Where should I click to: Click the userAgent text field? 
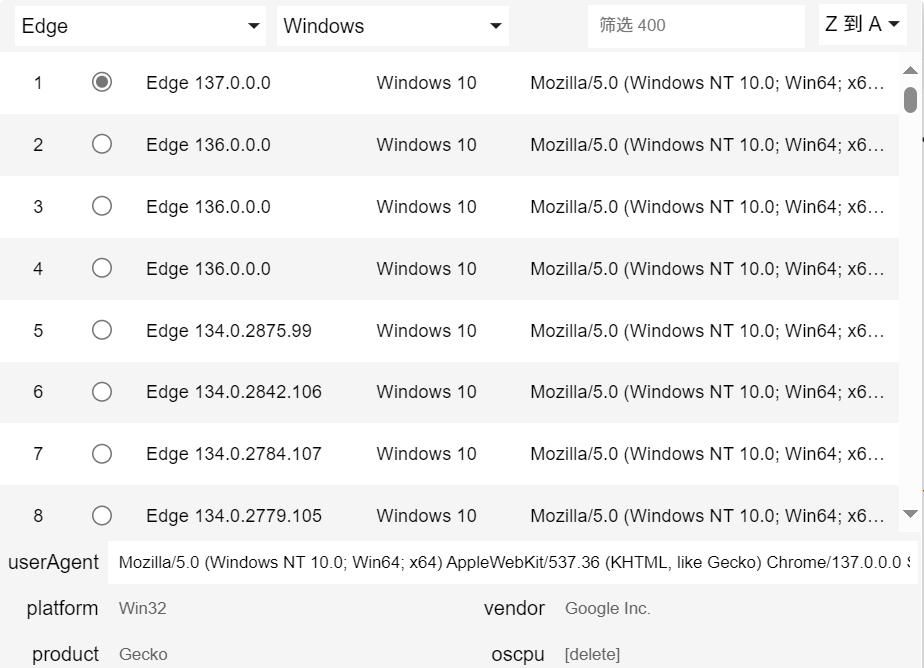click(x=512, y=562)
